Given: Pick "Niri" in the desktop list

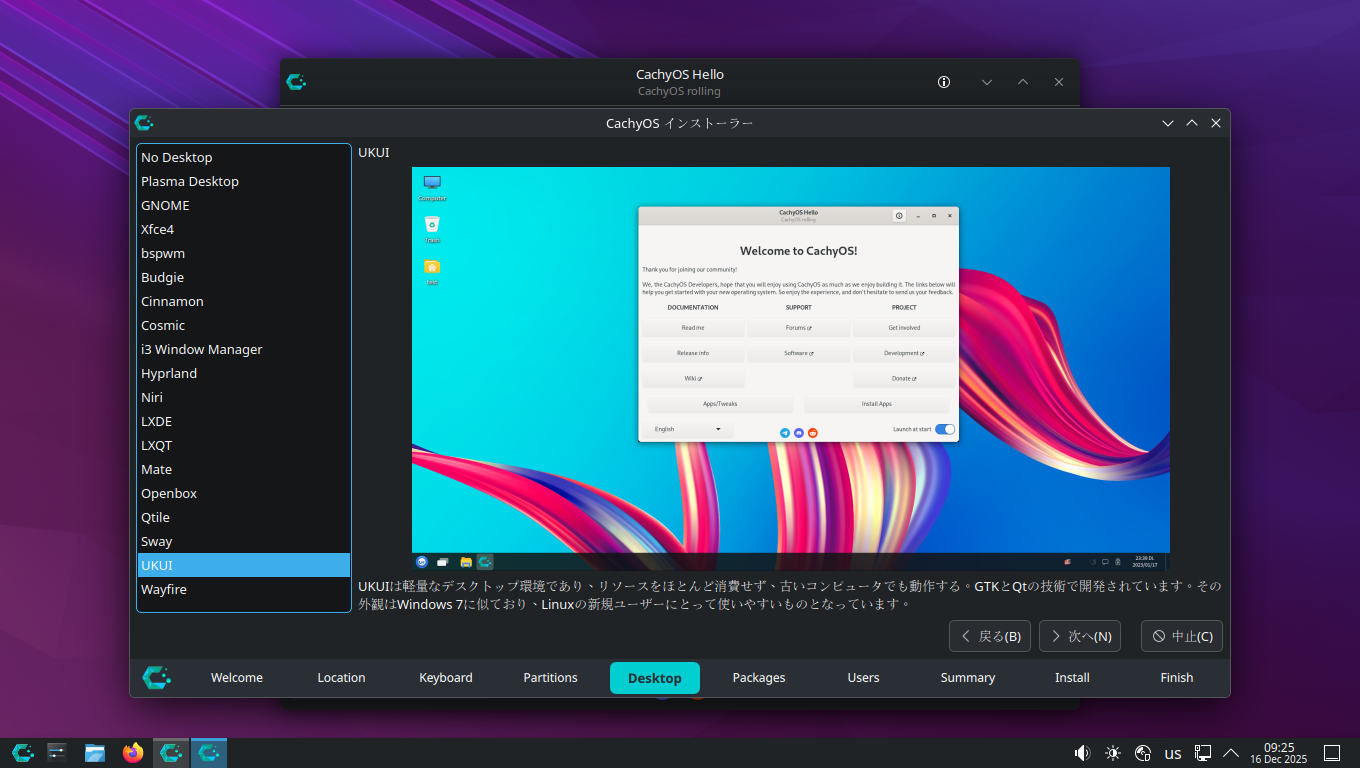Looking at the screenshot, I should 244,397.
